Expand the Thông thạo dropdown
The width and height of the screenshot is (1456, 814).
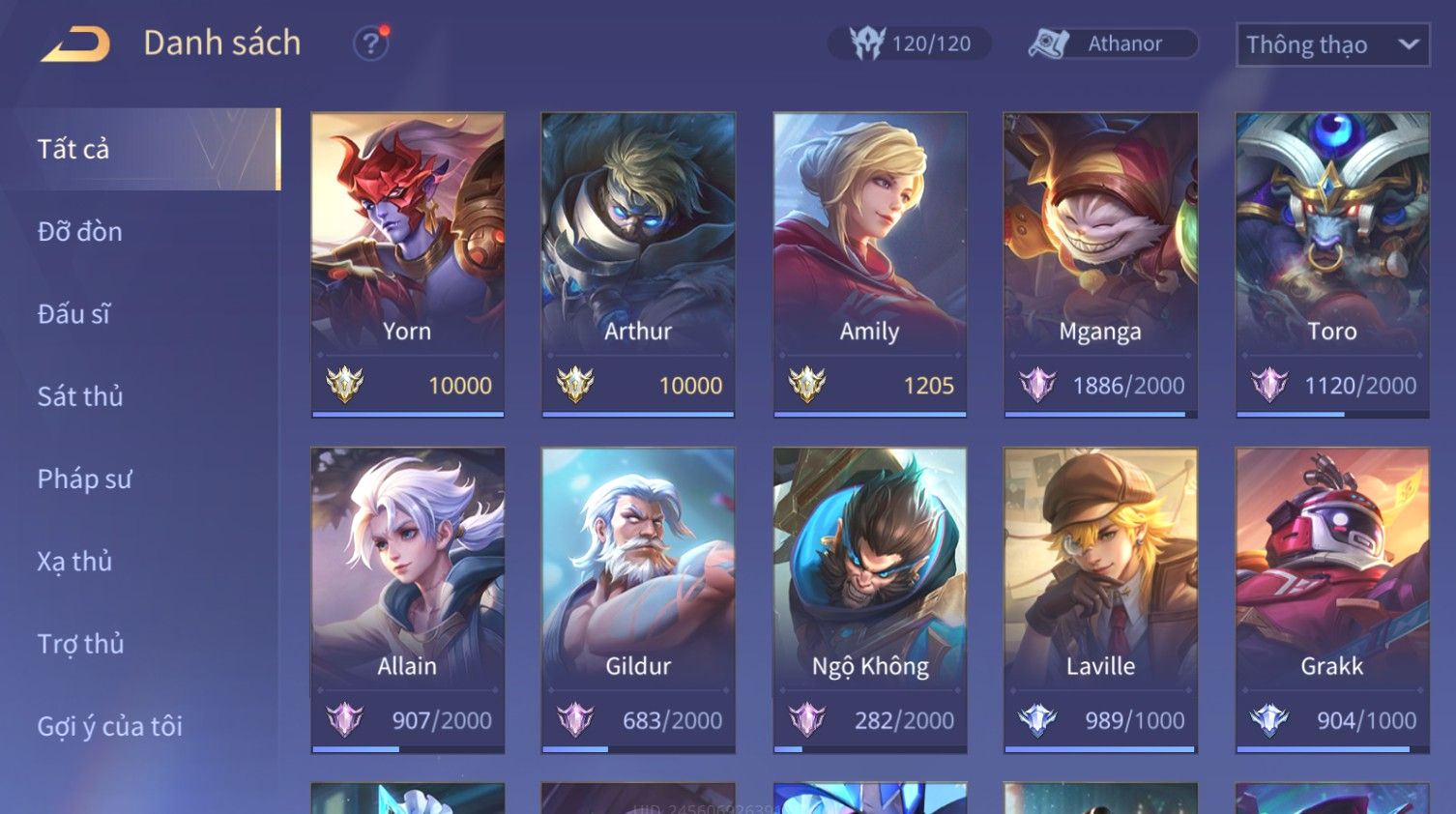click(1332, 44)
